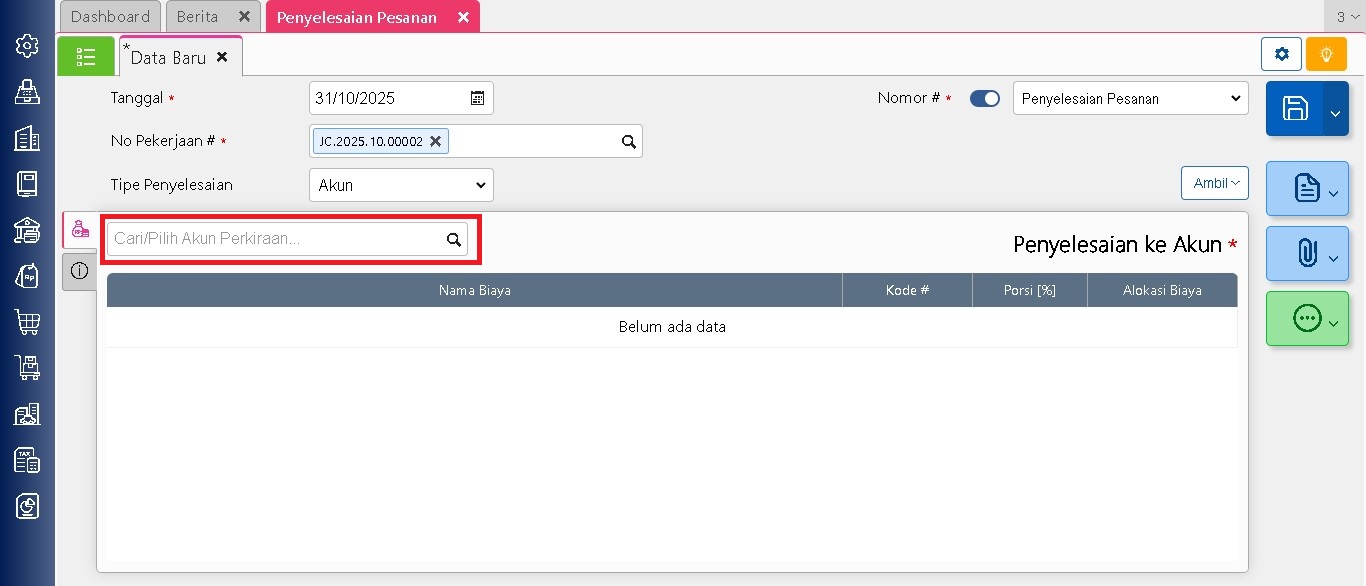Click the Cari/Pilih Akun Perkiraan search field
The height and width of the screenshot is (586, 1366).
pos(278,239)
